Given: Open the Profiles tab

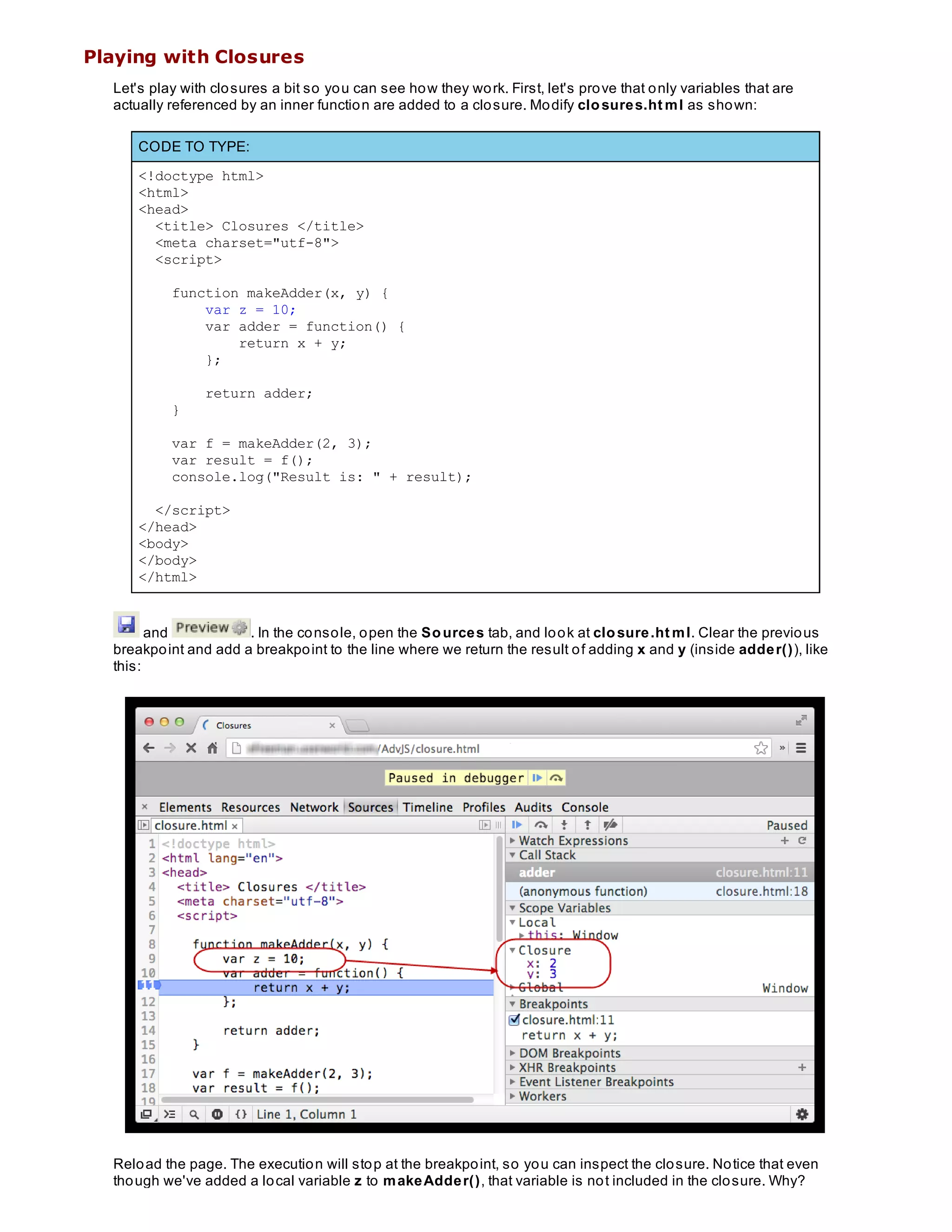Looking at the screenshot, I should (484, 807).
